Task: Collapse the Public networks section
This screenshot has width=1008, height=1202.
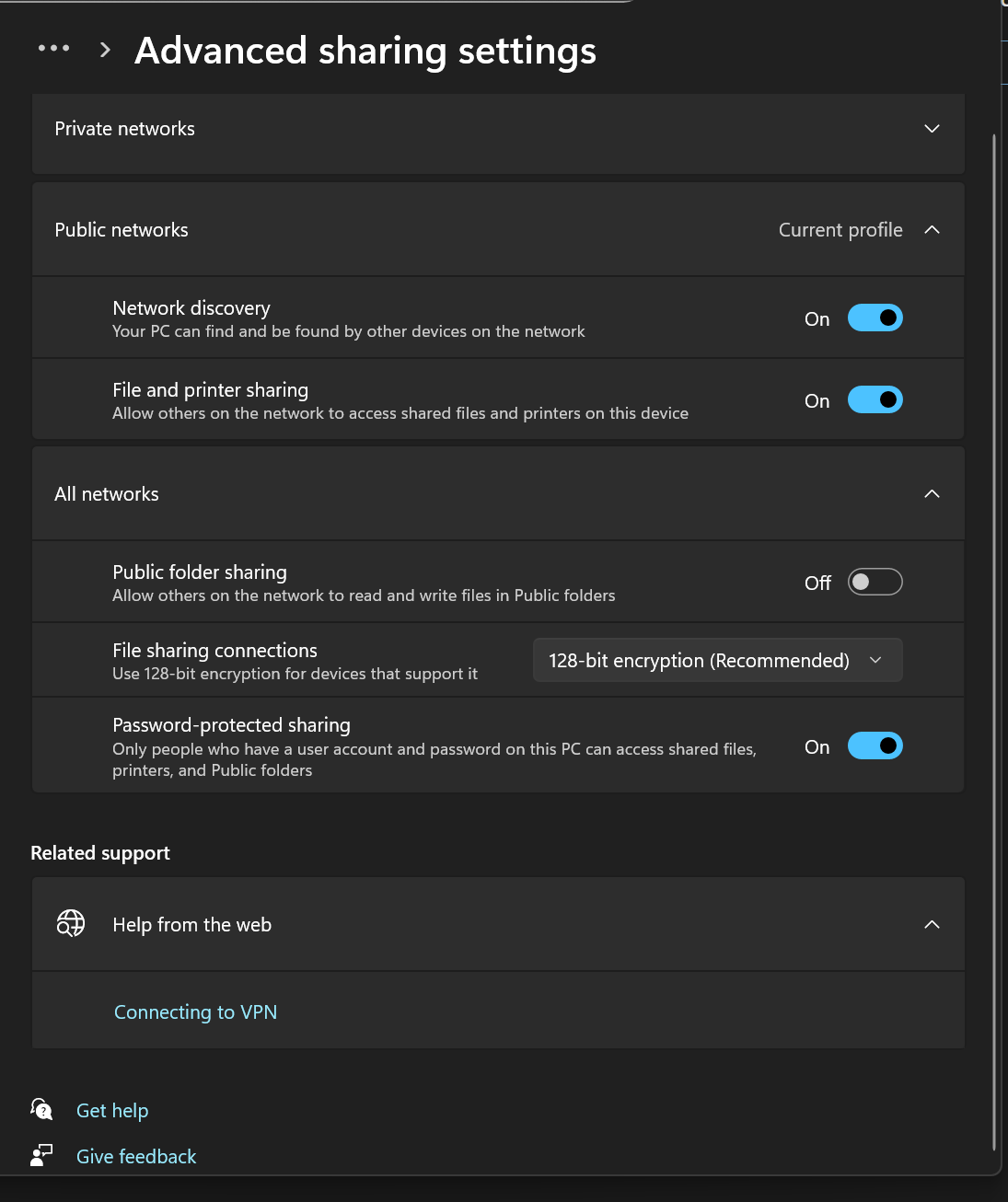Action: [932, 229]
